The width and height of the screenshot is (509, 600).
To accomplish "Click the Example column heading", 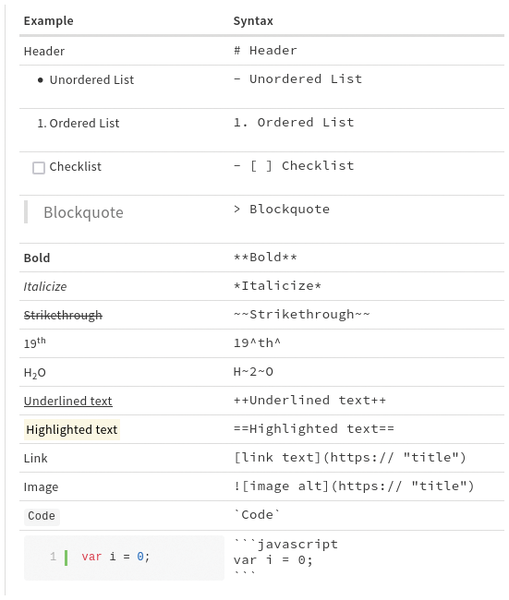I will click(49, 21).
